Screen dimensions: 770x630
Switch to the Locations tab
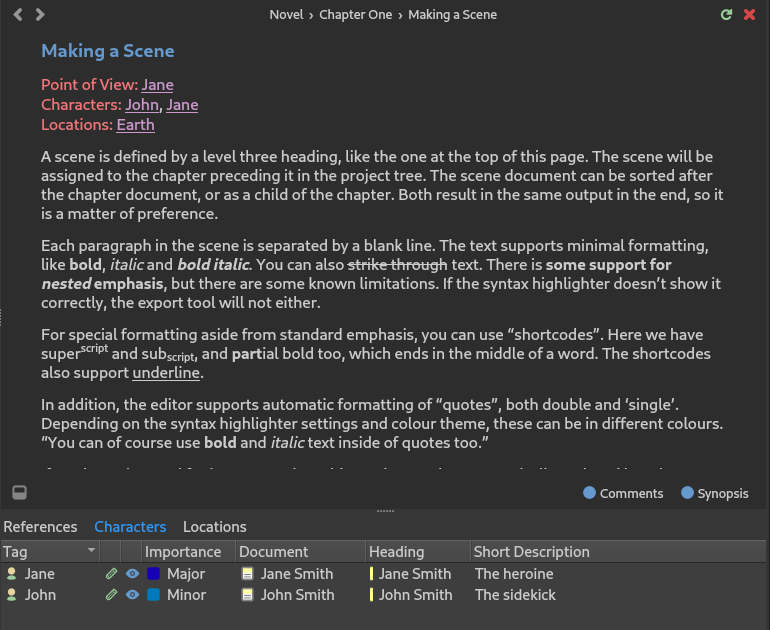(x=214, y=527)
